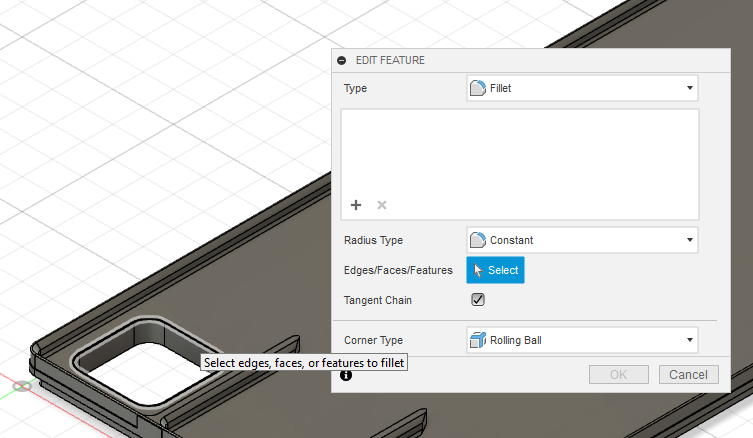This screenshot has height=438, width=753.
Task: Open Corner Type dropdown showing Rolling Ball
Action: (x=582, y=340)
